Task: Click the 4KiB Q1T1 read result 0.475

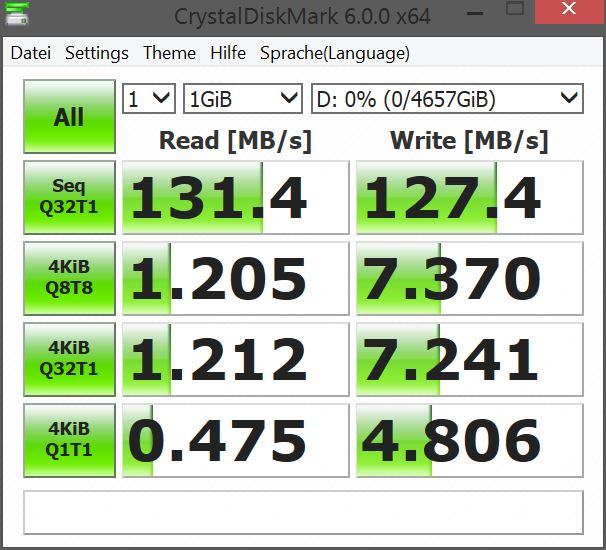Action: click(236, 441)
